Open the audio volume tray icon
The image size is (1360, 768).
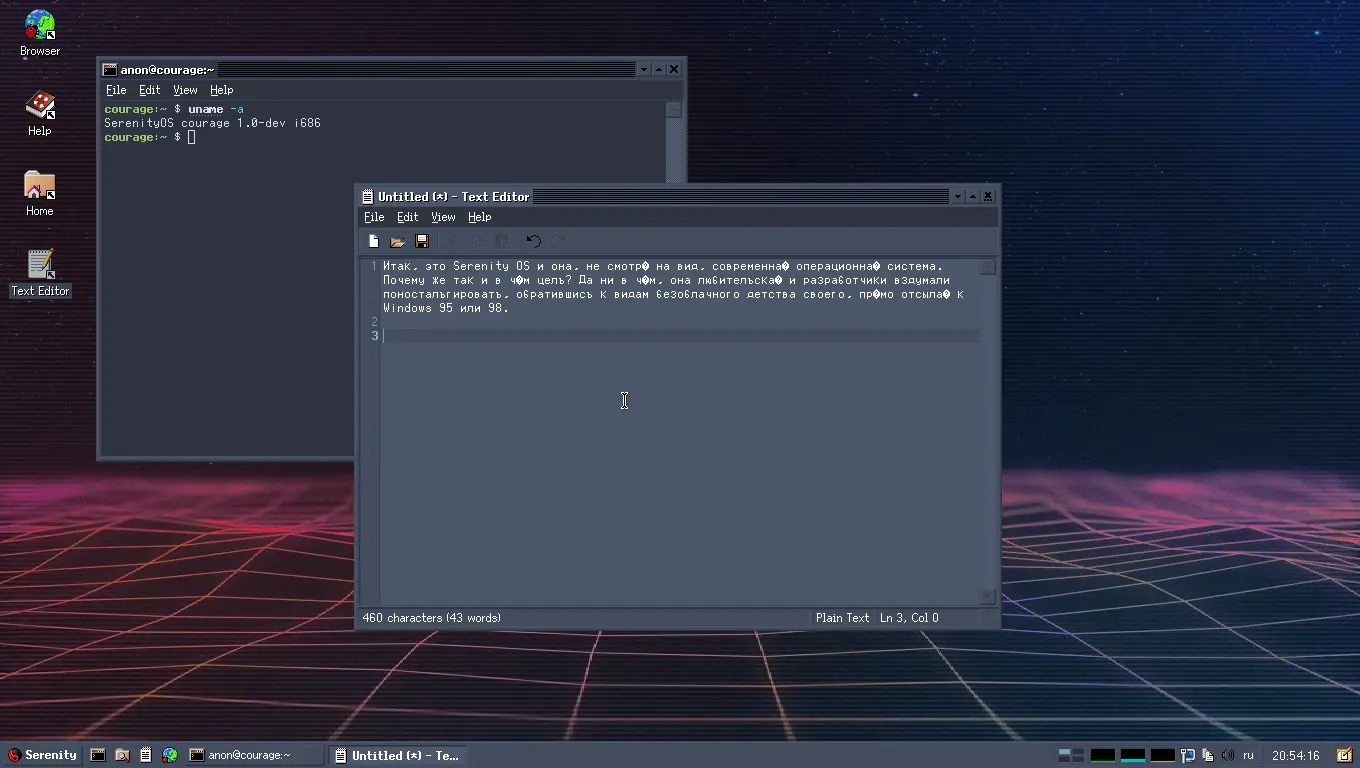point(1228,755)
